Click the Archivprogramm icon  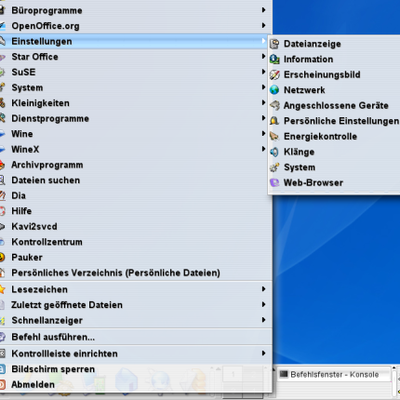point(2,165)
